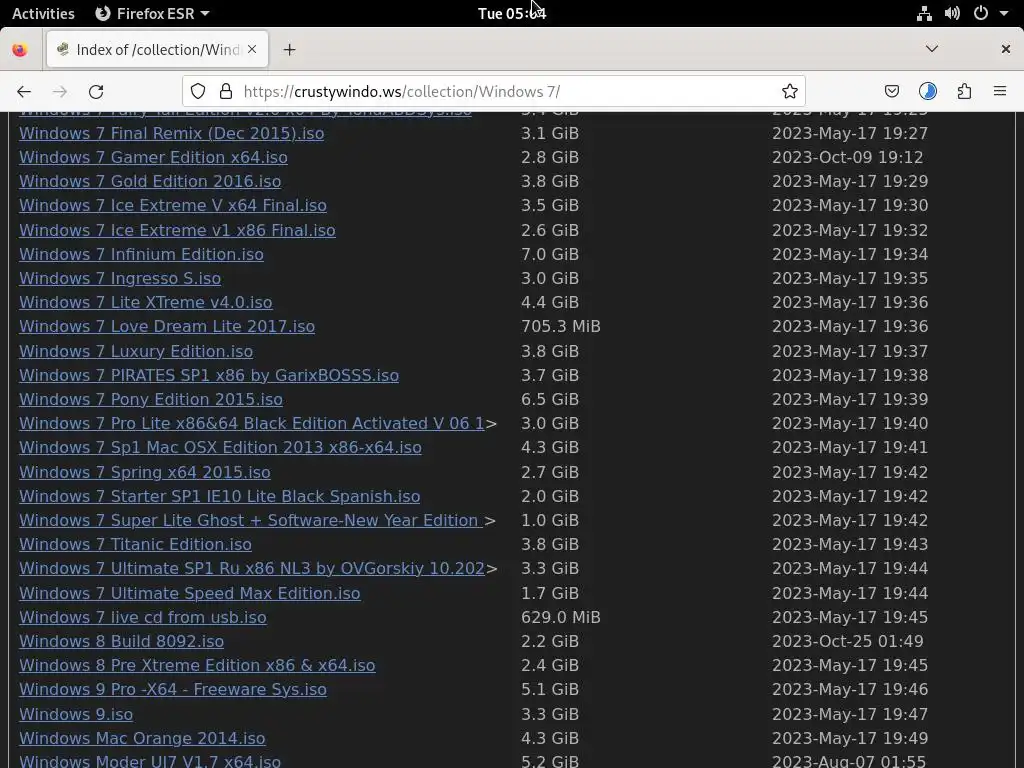Screen dimensions: 1024x768
Task: Open Windows Mac Orange 2014.iso
Action: click(142, 739)
